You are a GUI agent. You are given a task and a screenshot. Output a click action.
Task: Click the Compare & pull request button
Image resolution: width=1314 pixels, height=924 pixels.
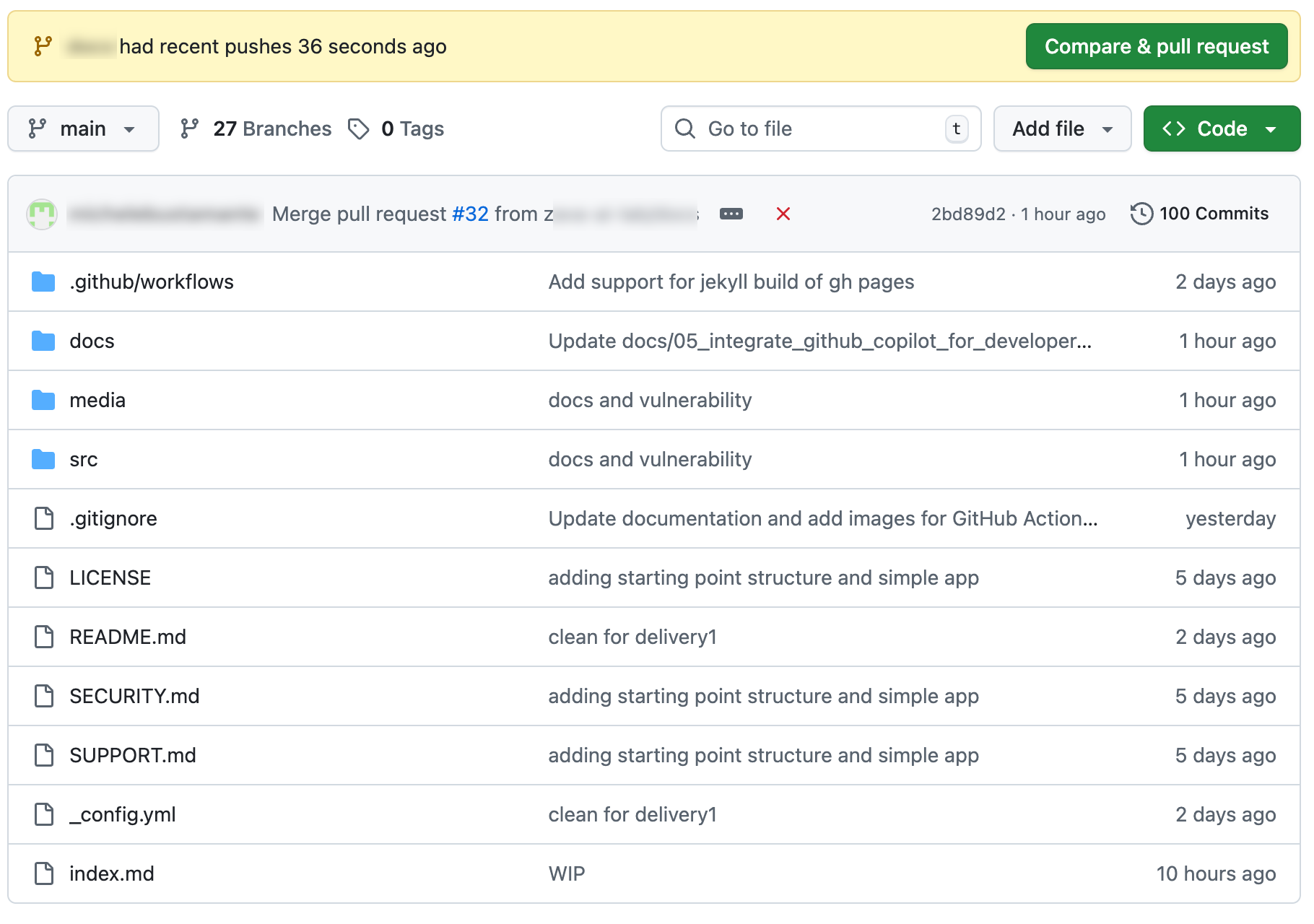point(1156,46)
